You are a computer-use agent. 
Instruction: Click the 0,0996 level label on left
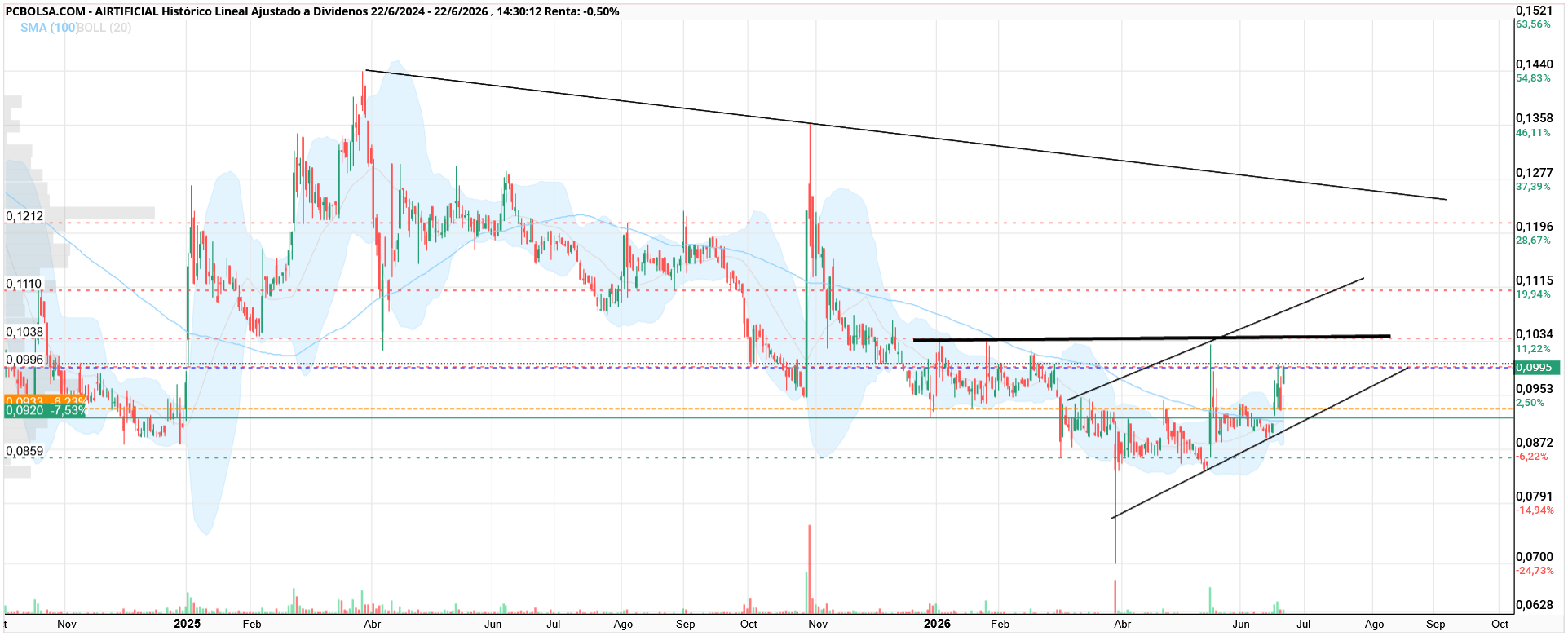[24, 360]
